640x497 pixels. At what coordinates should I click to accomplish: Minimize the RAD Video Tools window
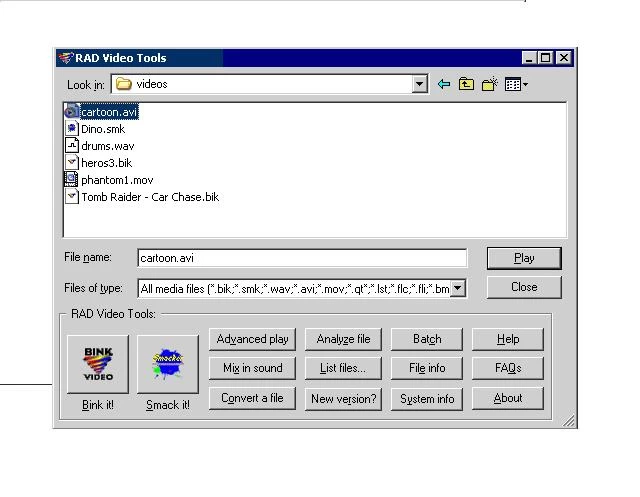[529, 58]
